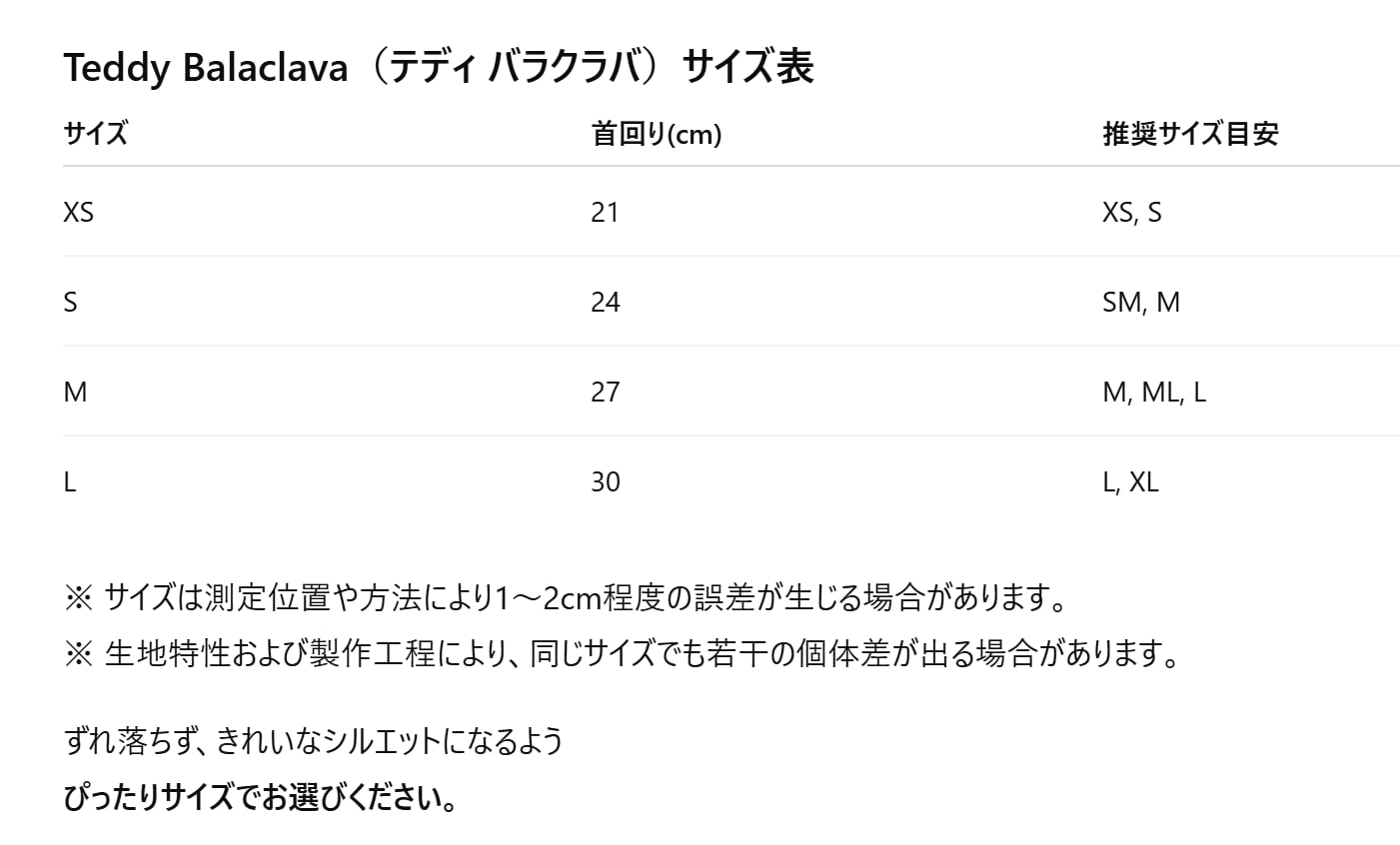Screen dimensions: 1400x845
Task: Click the fabric individual difference note
Action: (x=622, y=654)
